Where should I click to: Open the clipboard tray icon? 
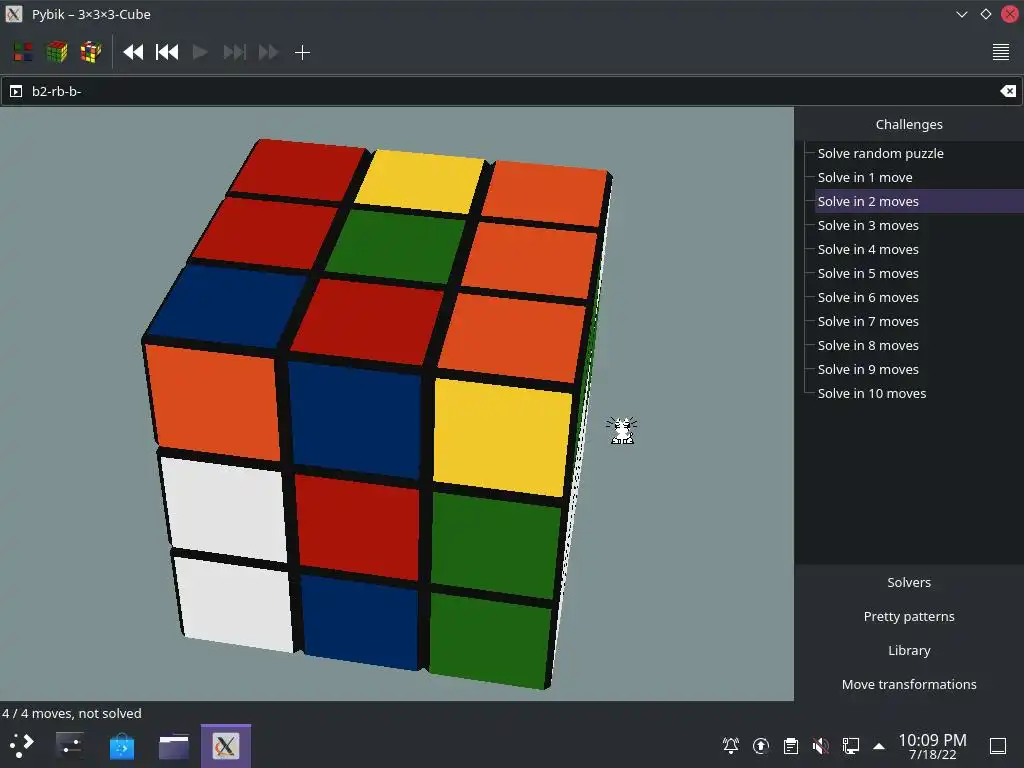(791, 746)
